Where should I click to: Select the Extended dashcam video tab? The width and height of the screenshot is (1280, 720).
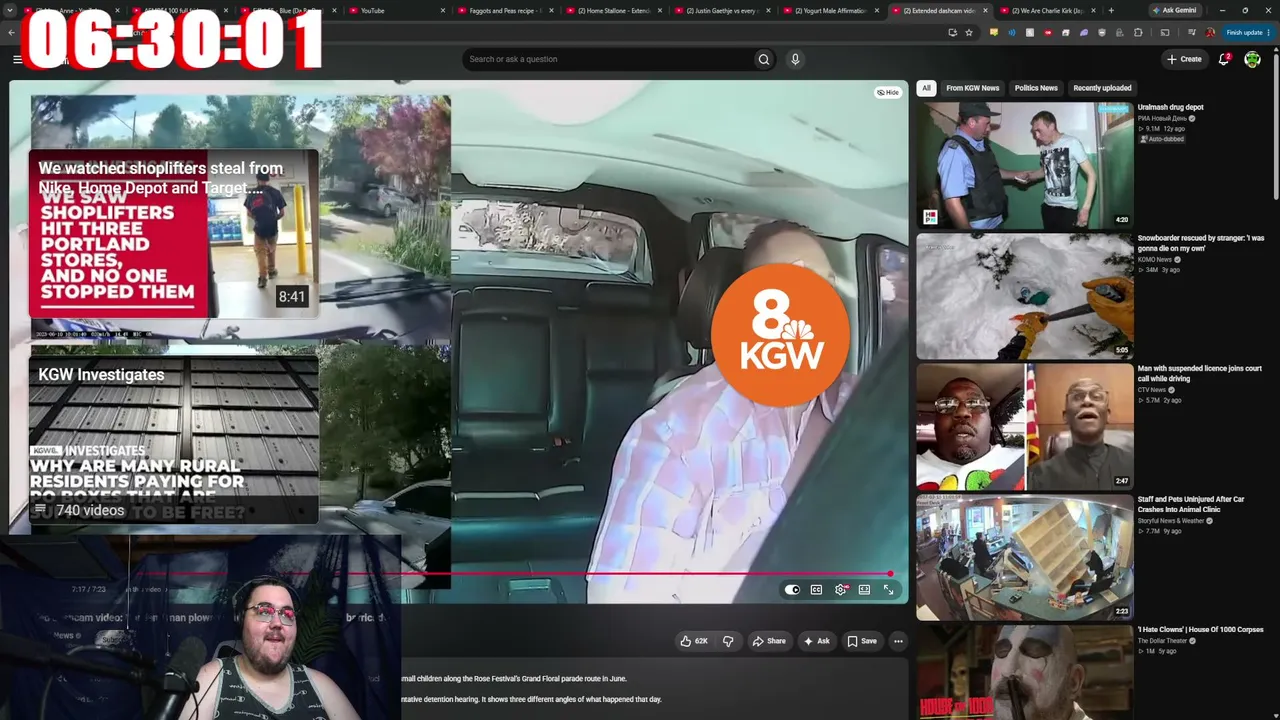point(939,10)
